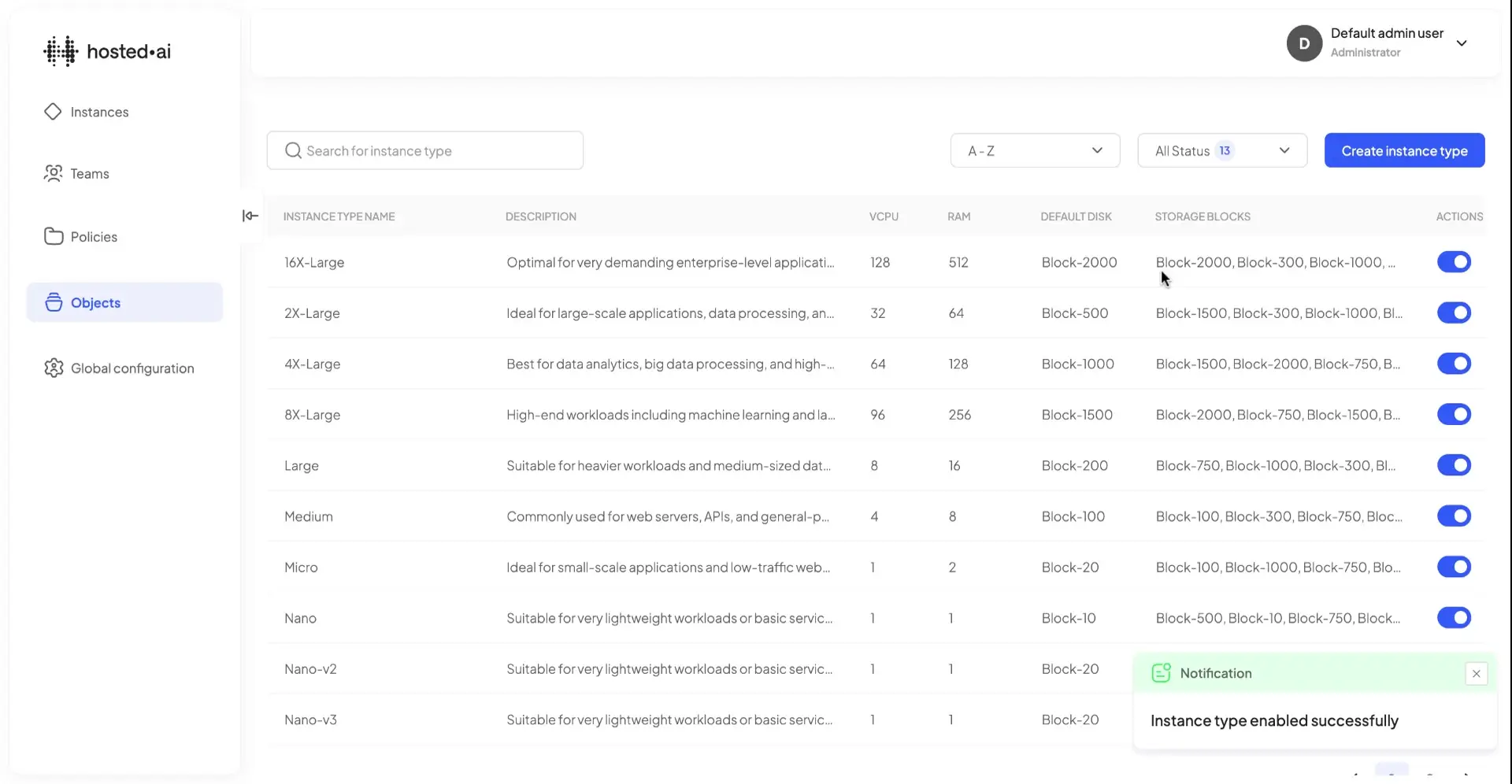Click the Global configuration gear icon
1512x784 pixels.
[52, 368]
